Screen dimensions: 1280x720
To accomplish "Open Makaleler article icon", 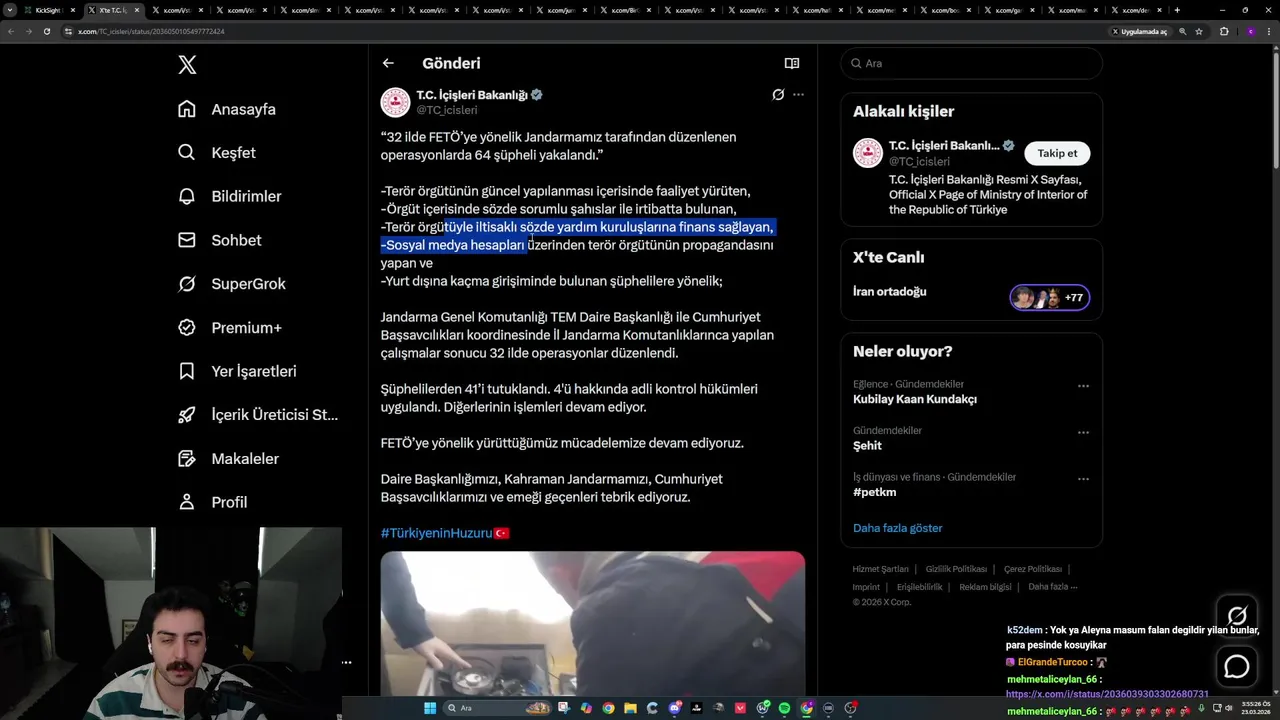I will (187, 458).
